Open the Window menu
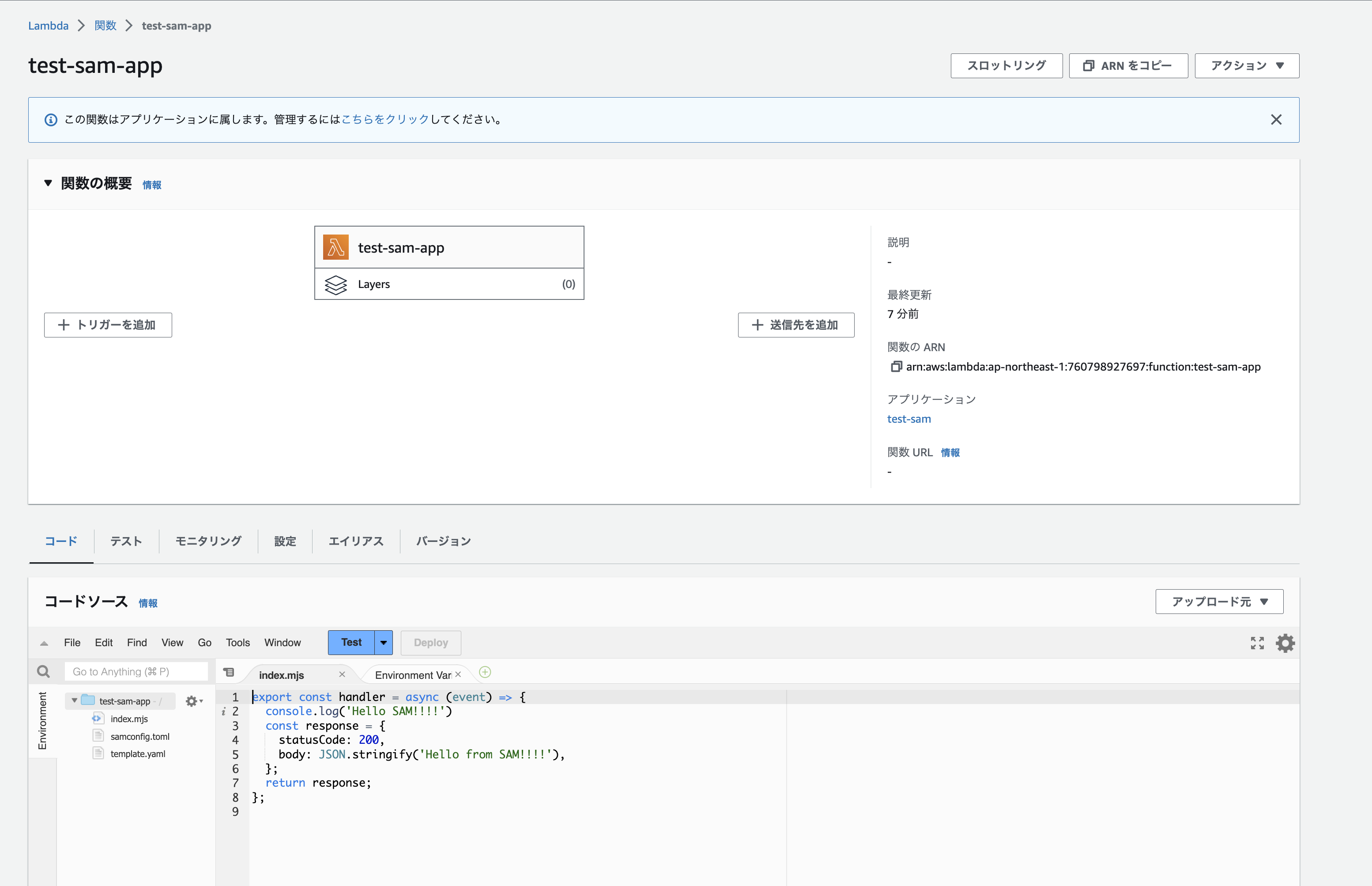 pyautogui.click(x=283, y=643)
